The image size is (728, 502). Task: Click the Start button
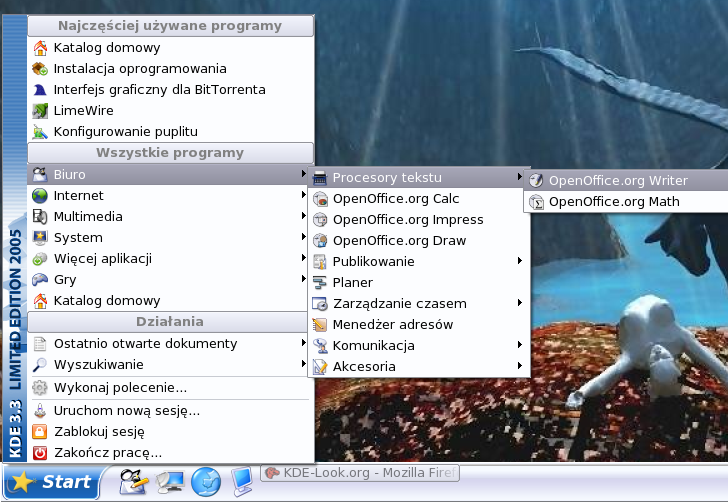[x=52, y=482]
